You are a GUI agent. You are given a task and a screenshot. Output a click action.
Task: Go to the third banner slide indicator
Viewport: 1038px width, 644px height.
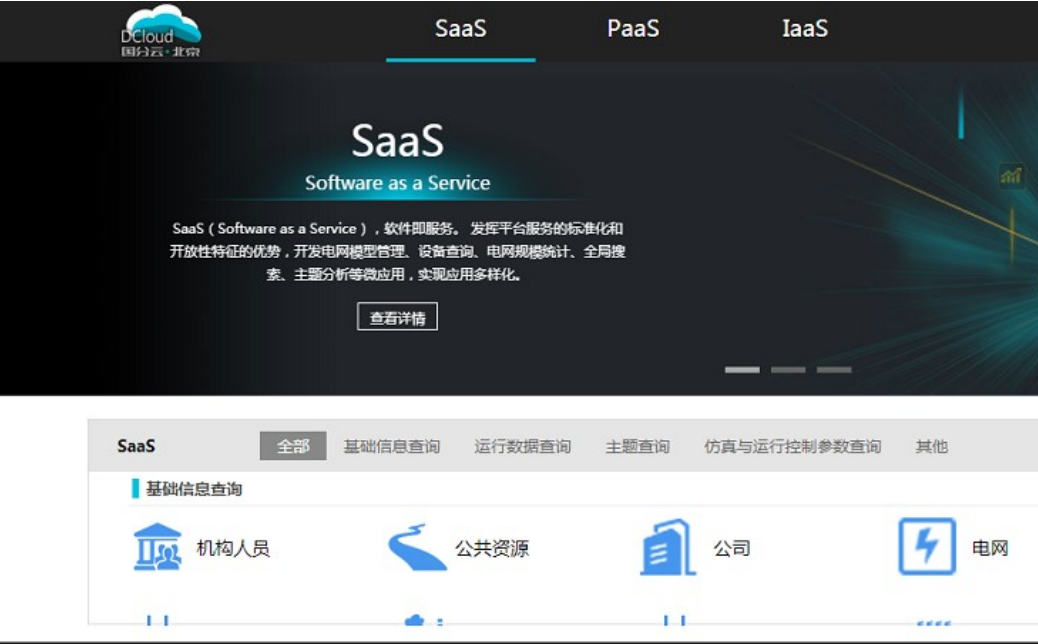pos(834,370)
